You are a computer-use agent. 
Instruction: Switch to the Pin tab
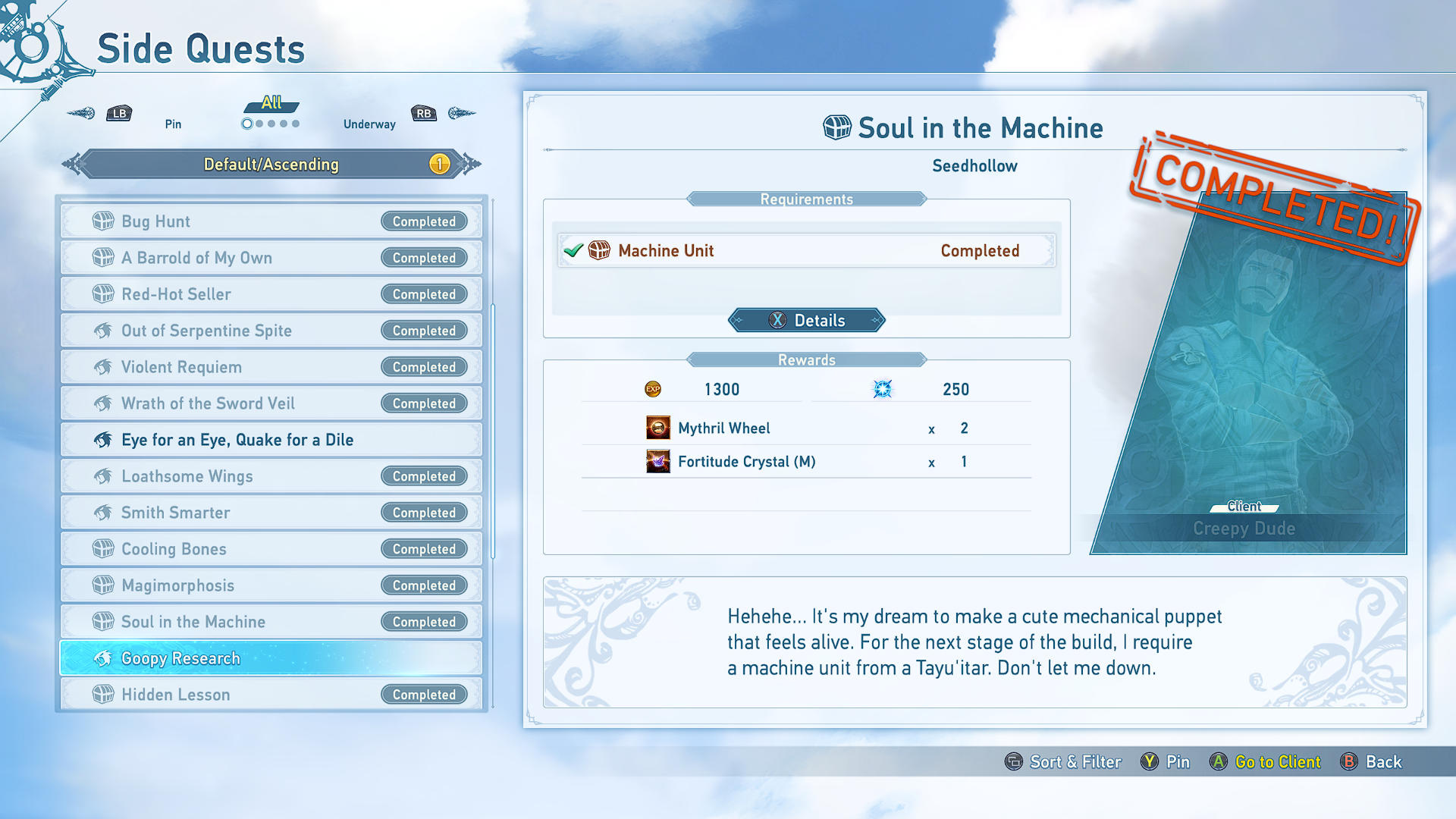coord(173,124)
